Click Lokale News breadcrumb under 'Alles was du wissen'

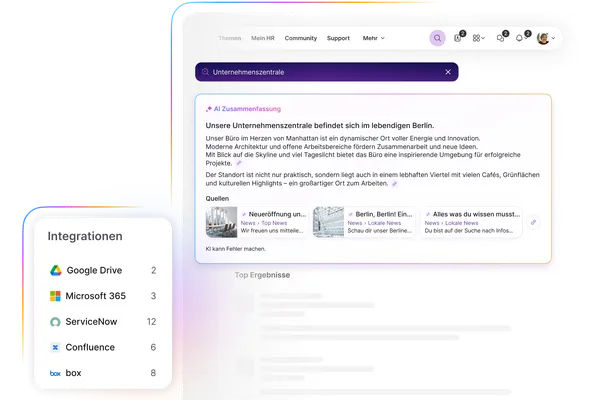(461, 223)
